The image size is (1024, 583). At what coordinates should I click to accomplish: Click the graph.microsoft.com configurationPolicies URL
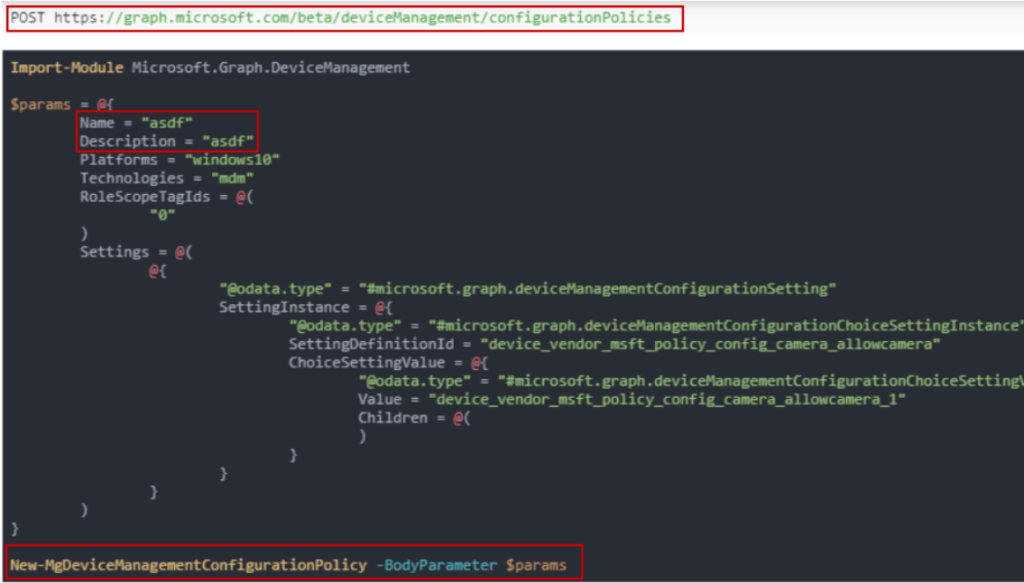[362, 18]
